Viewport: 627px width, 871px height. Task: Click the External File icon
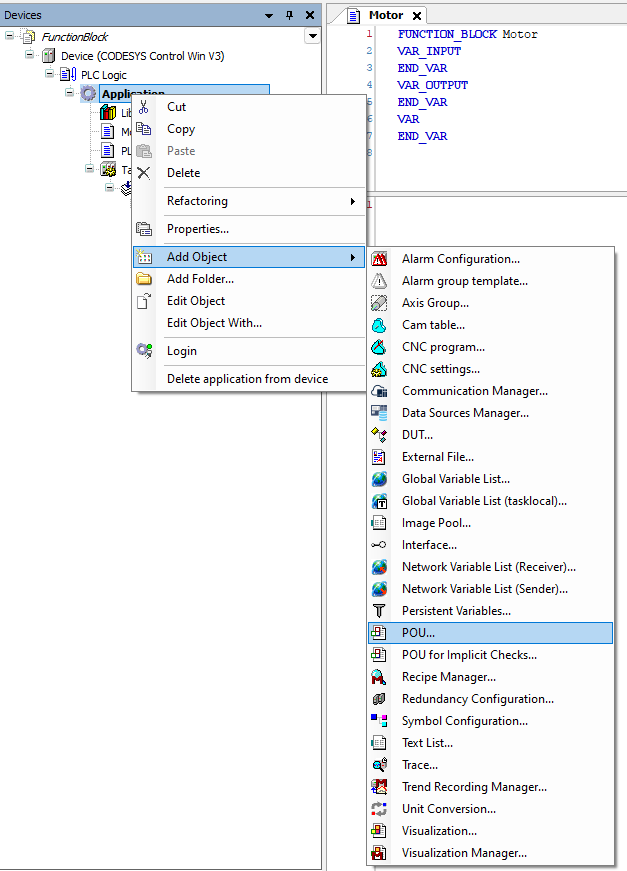379,457
